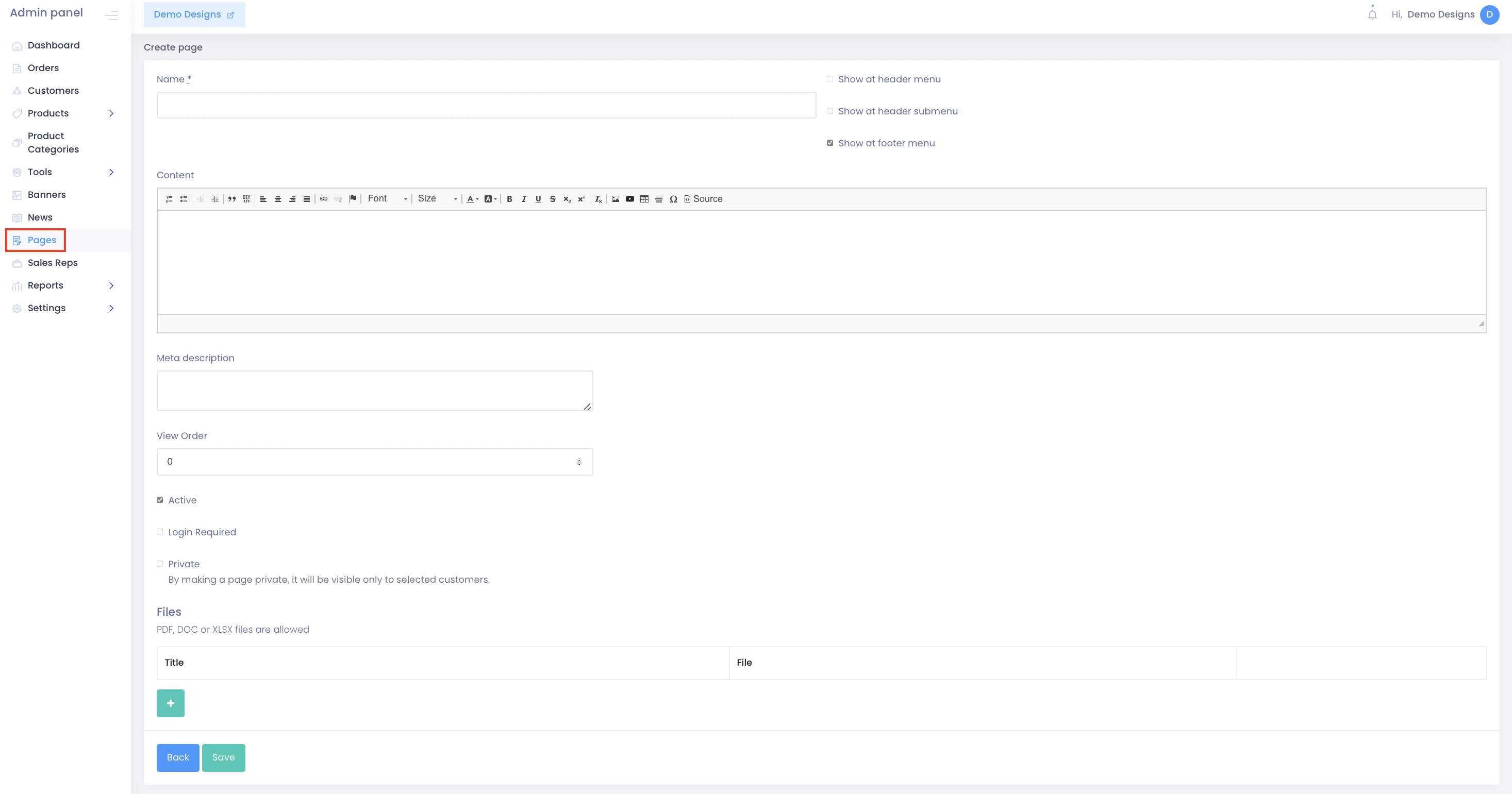
Task: Click the block quote icon
Action: click(x=232, y=199)
